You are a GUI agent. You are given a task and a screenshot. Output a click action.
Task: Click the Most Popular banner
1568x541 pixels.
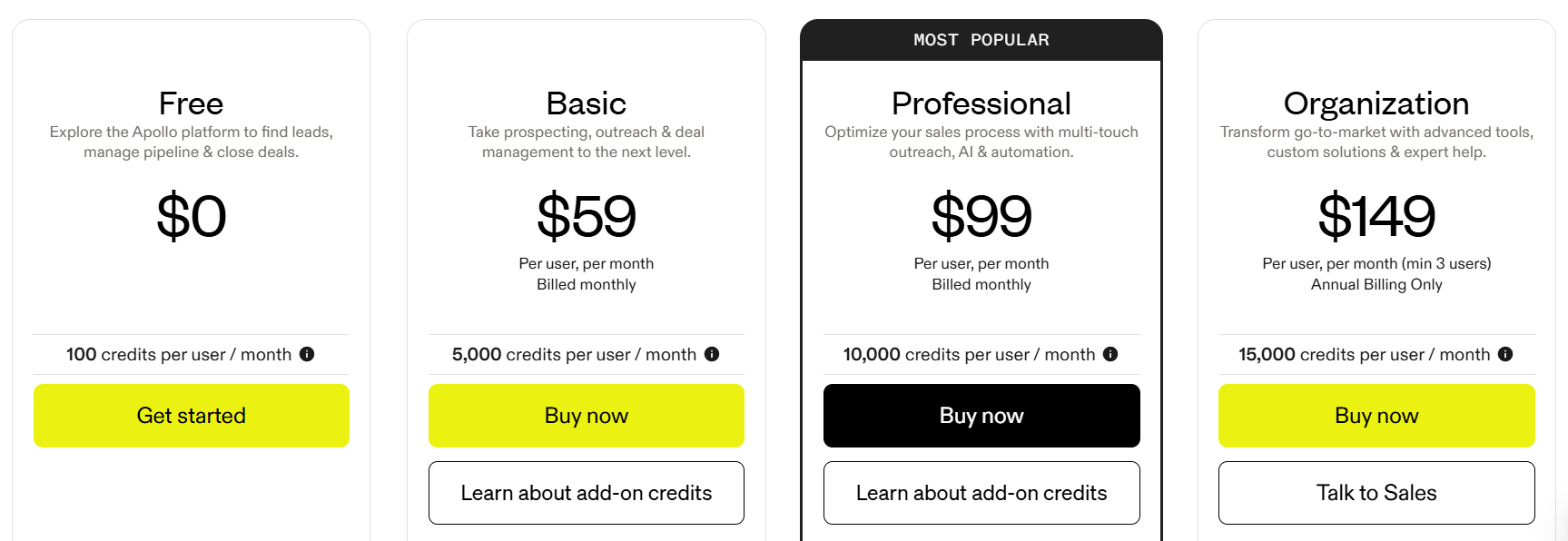pos(981,40)
